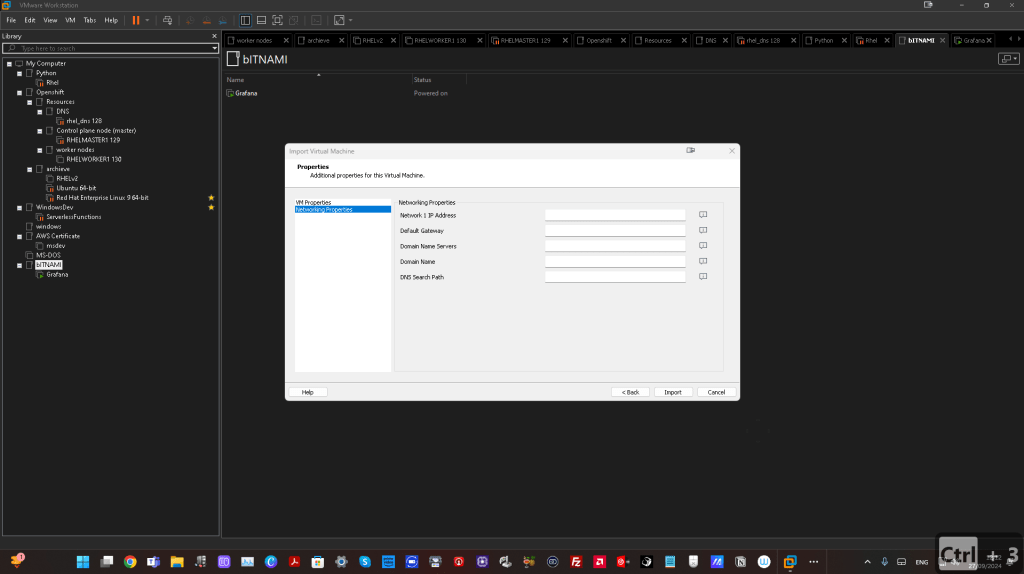
Task: Open the stretch display dropdown arrow
Action: click(x=351, y=20)
